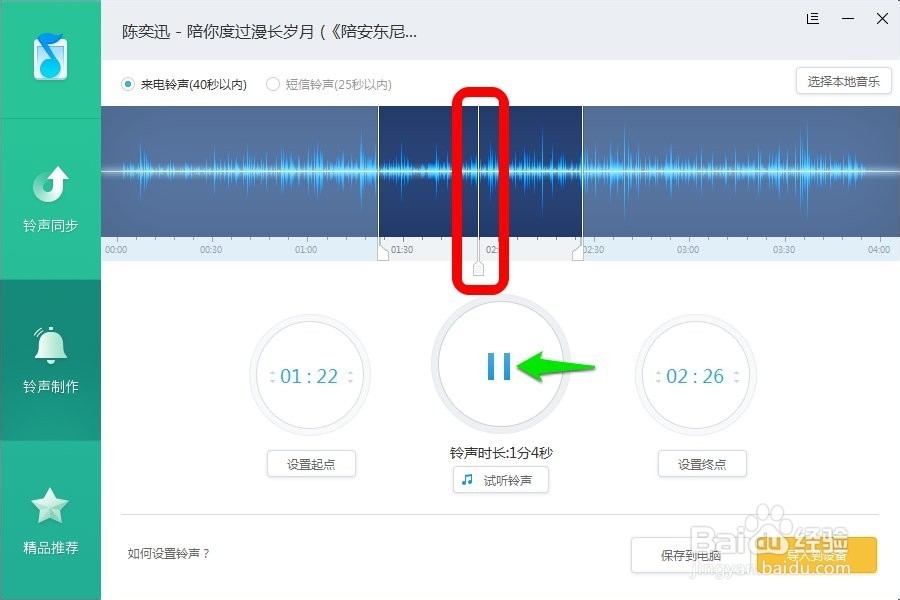This screenshot has height=600, width=900.
Task: Click the playhead marker on the waveform
Action: click(478, 265)
